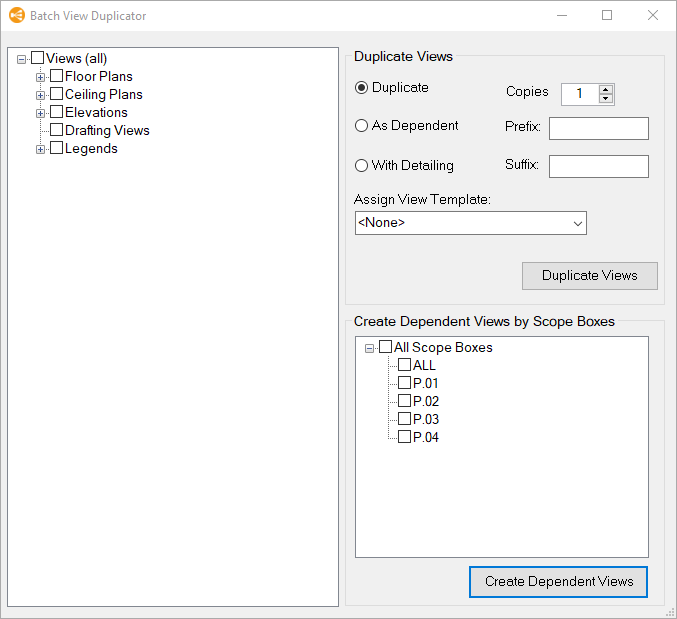Viewport: 677px width, 619px height.
Task: Collapse the Views (all) tree node
Action: 21,59
